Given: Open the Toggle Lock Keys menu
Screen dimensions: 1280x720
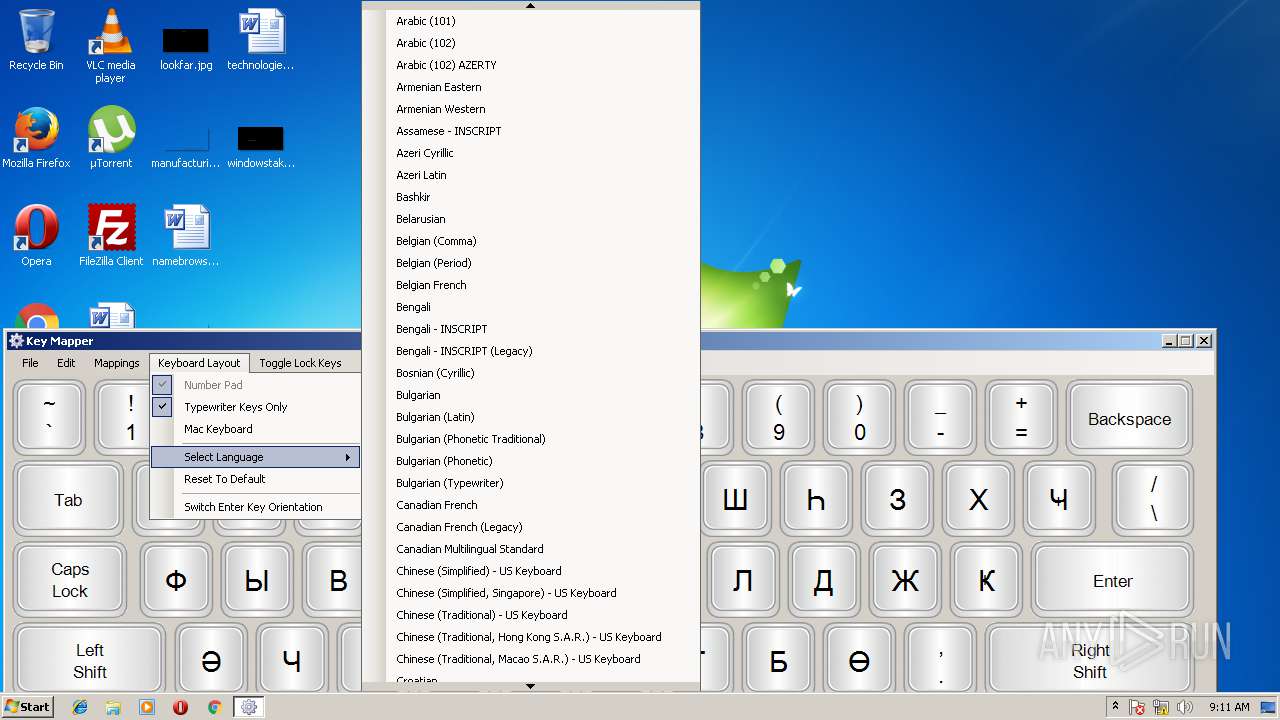Looking at the screenshot, I should [300, 363].
